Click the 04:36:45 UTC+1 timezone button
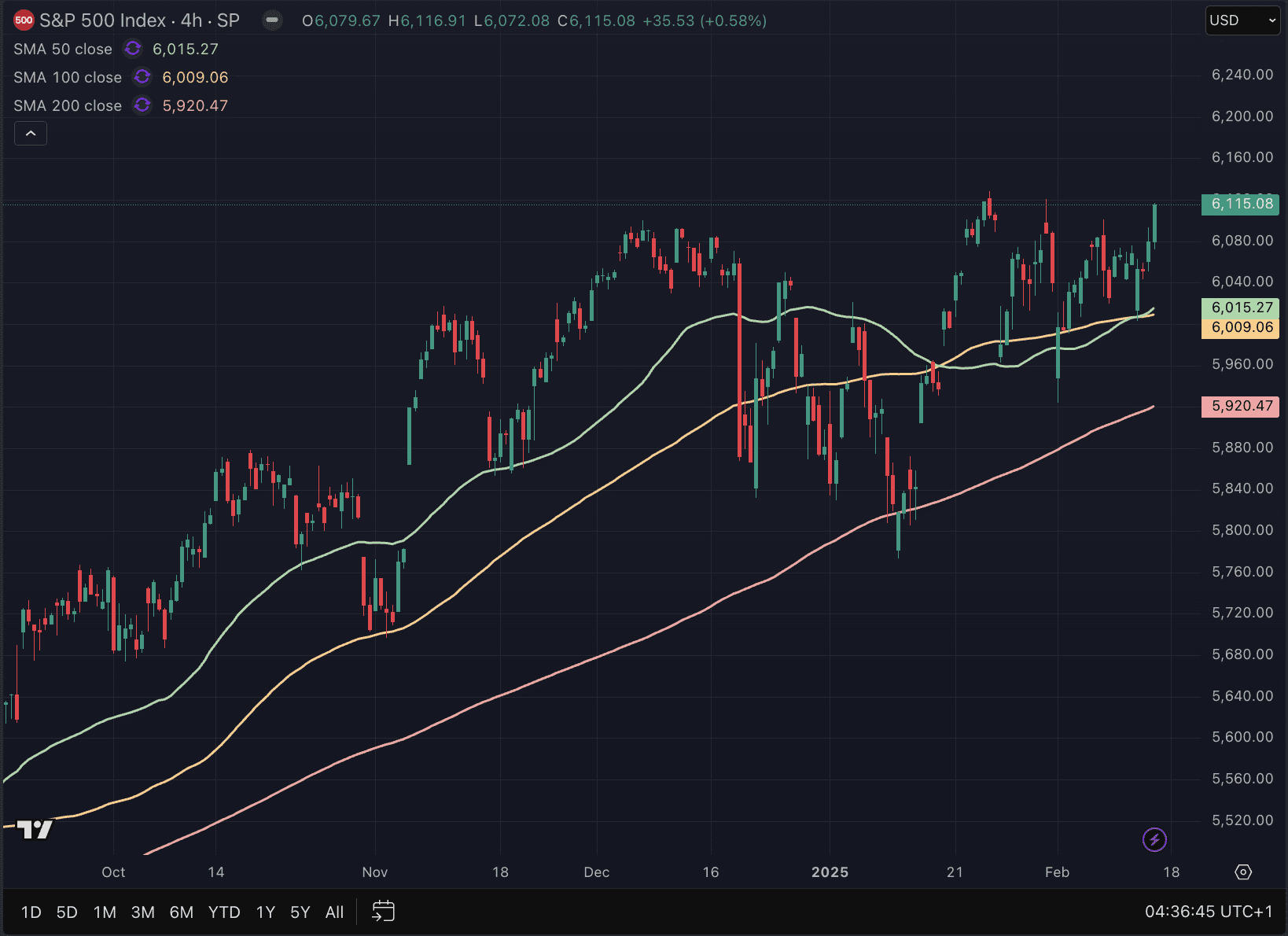Screen dimensions: 1288x936 1209,912
